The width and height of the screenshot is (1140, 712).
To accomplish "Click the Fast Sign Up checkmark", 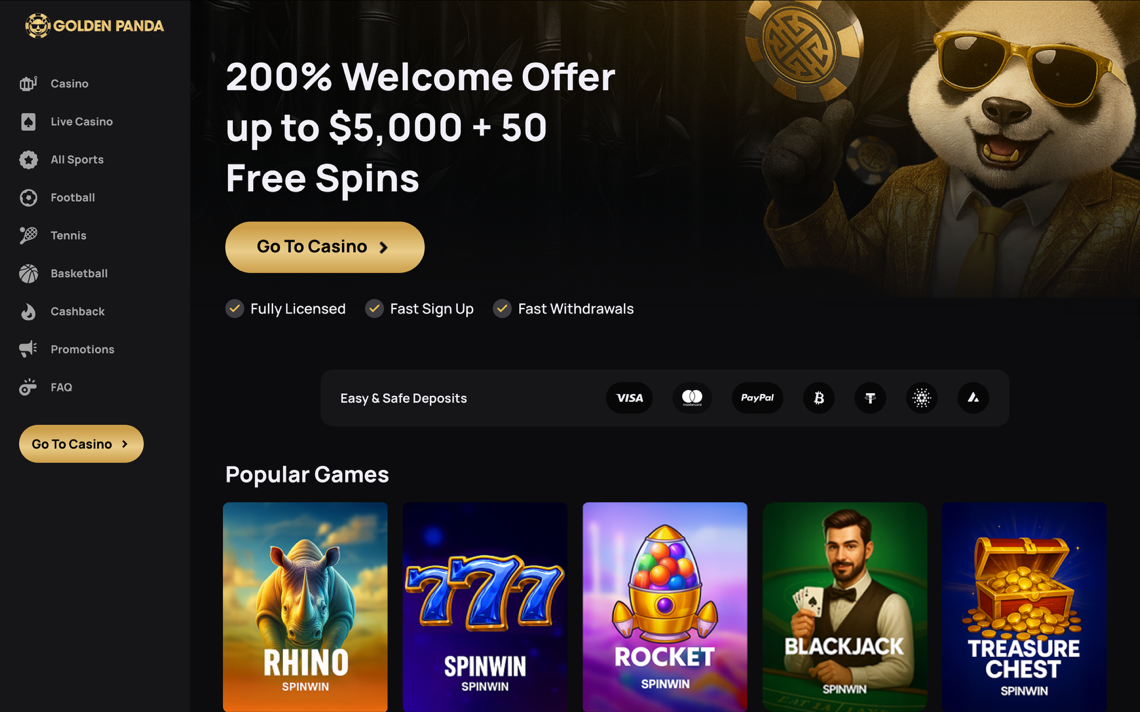I will click(x=374, y=308).
